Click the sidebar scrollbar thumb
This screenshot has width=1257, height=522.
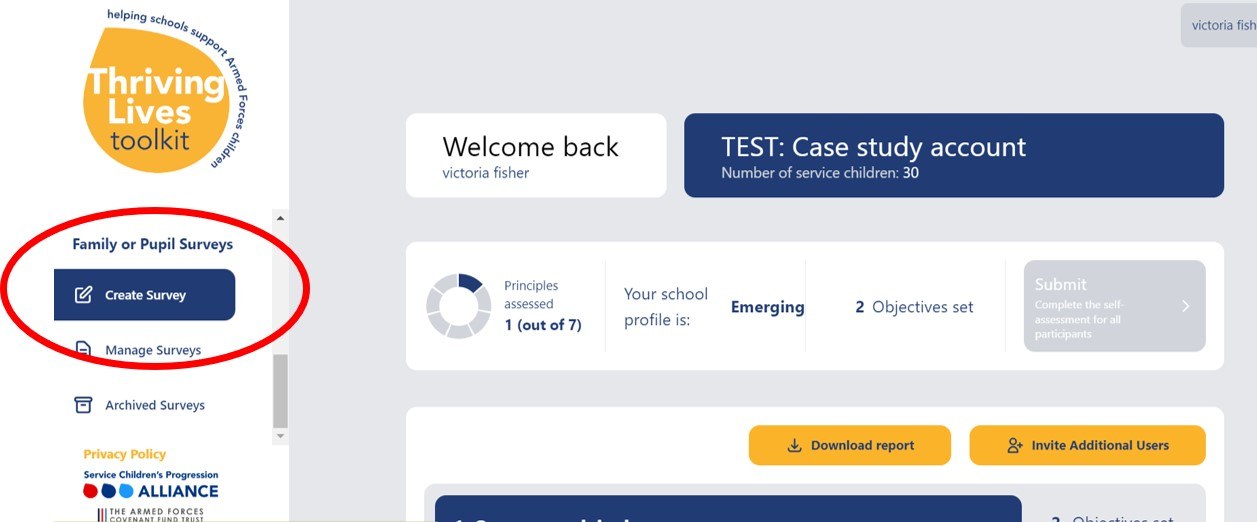280,390
